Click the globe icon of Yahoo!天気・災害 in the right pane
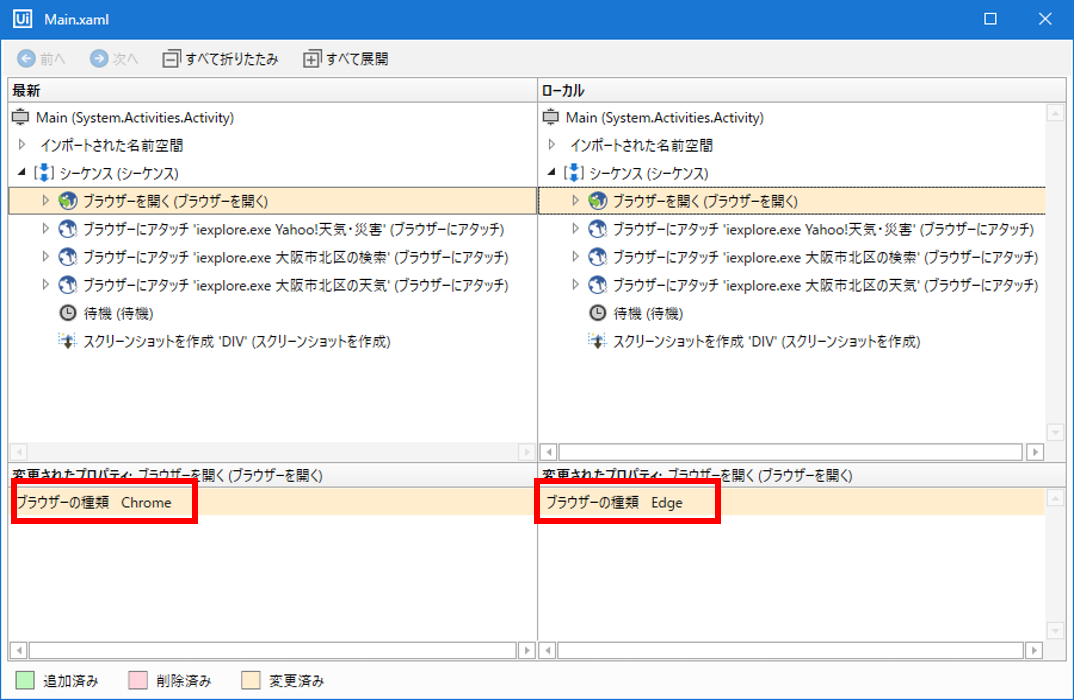Screen dimensions: 1074x700 [597, 229]
